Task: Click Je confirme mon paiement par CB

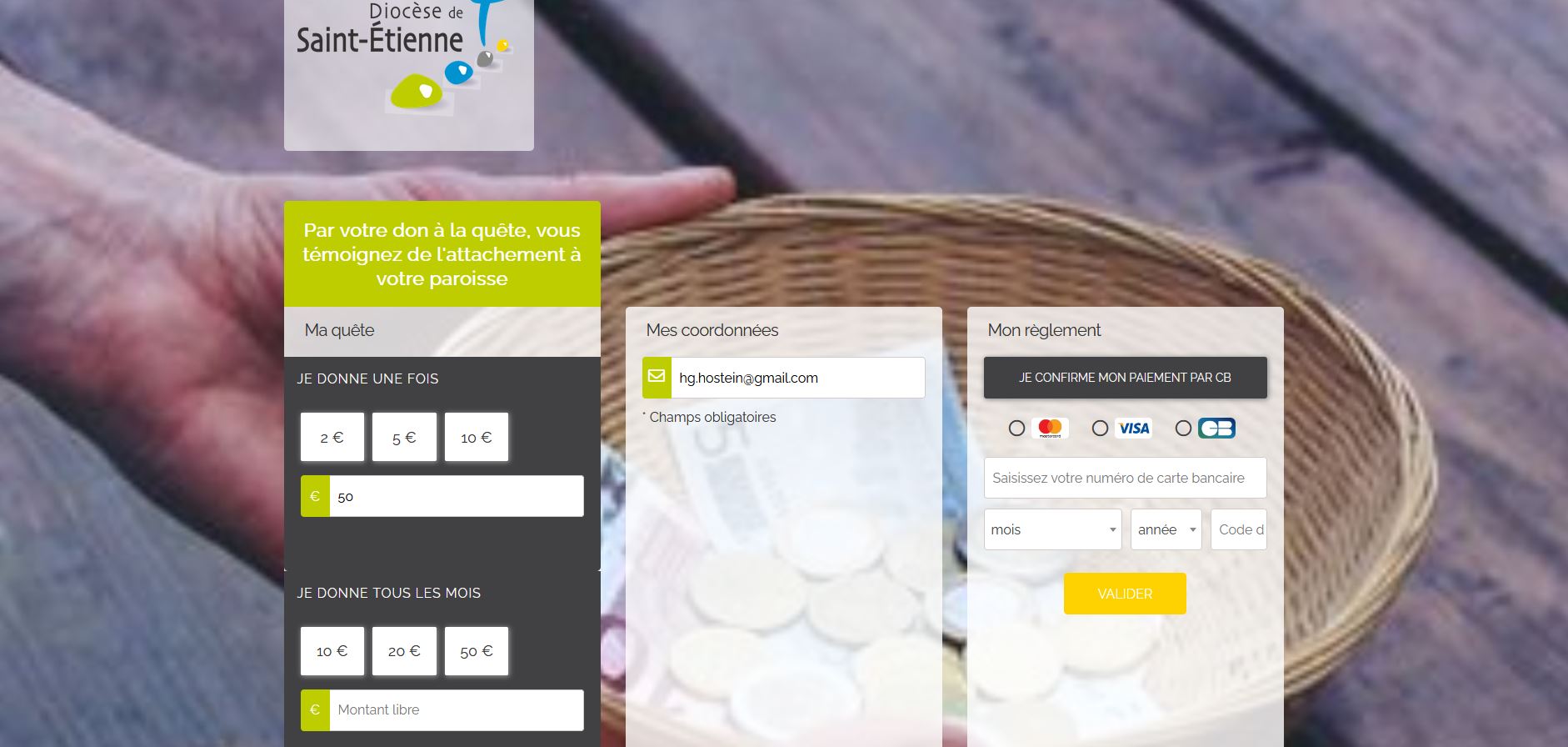Action: click(x=1125, y=378)
